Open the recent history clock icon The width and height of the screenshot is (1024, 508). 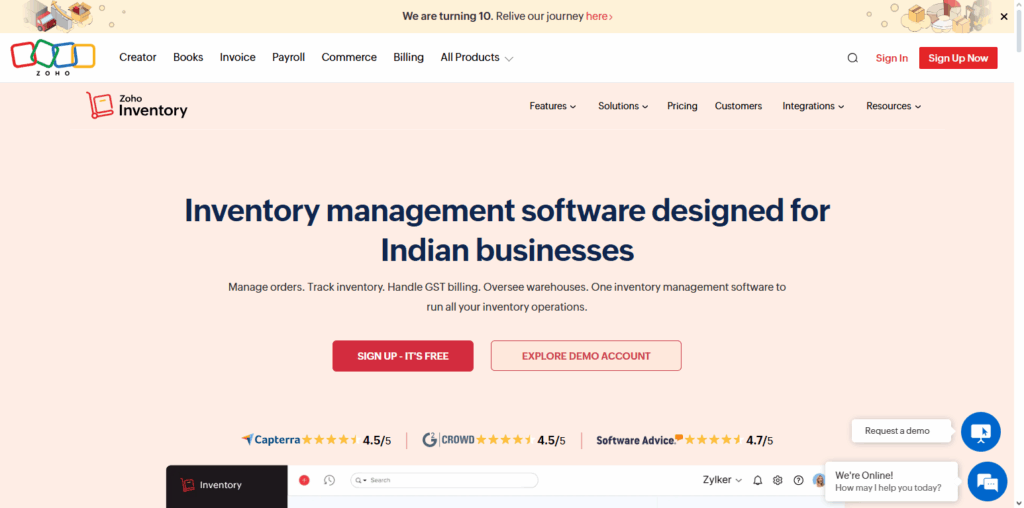click(x=329, y=480)
